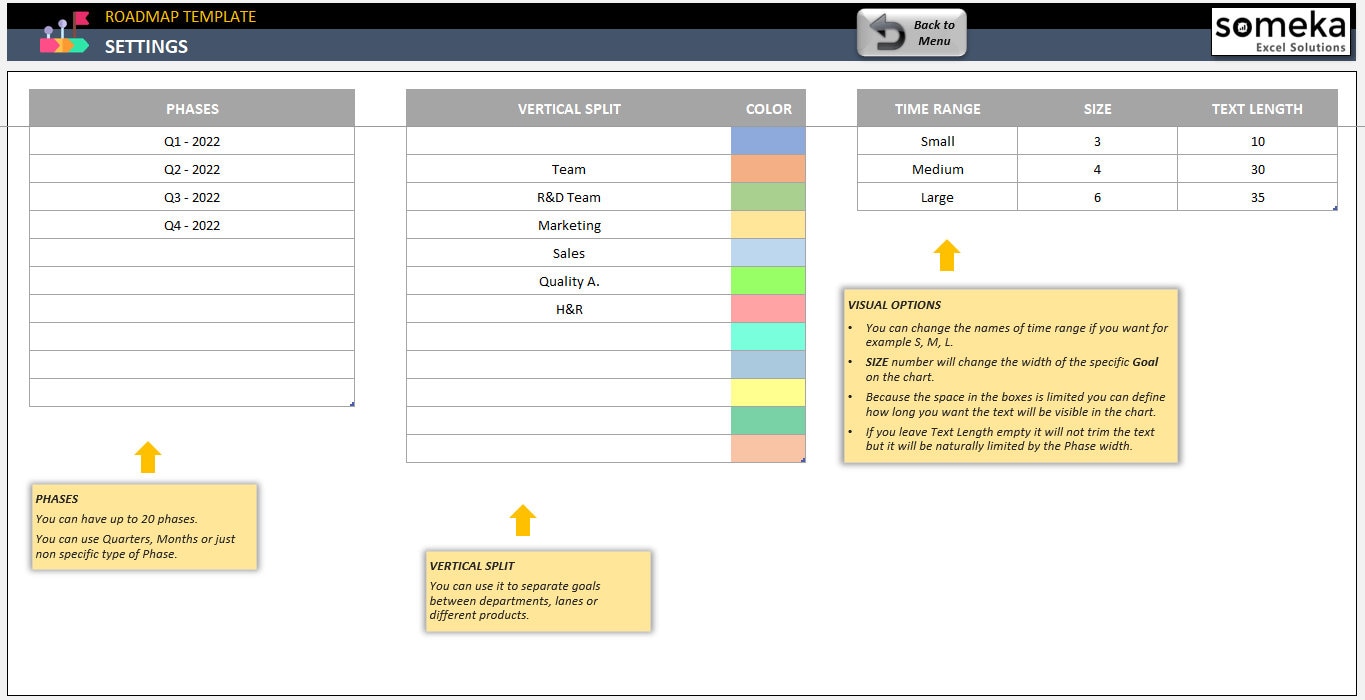The image size is (1365, 700).
Task: Select the R&D Team vertical split cell
Action: pyautogui.click(x=568, y=197)
